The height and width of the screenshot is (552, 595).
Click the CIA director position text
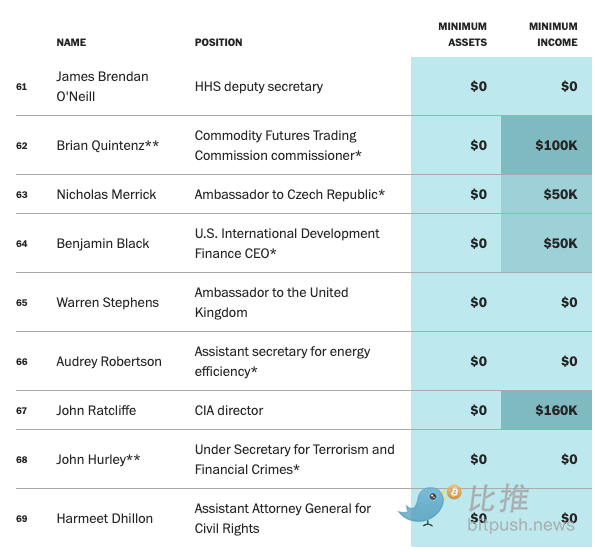point(229,410)
